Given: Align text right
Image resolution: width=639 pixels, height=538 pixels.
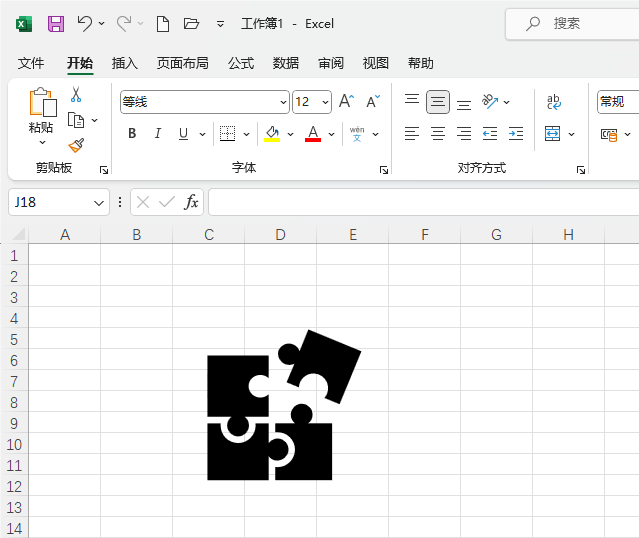Looking at the screenshot, I should coord(464,134).
